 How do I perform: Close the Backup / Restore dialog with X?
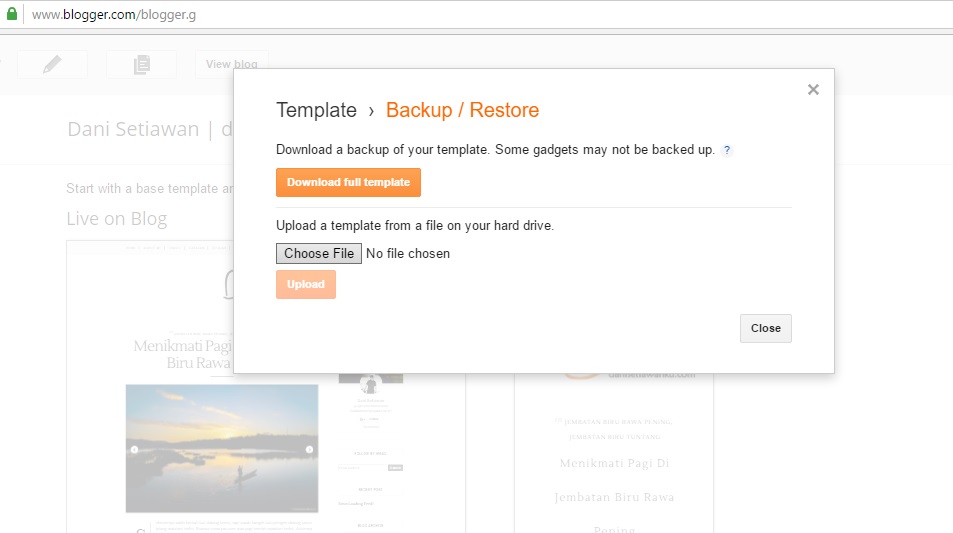pos(813,90)
